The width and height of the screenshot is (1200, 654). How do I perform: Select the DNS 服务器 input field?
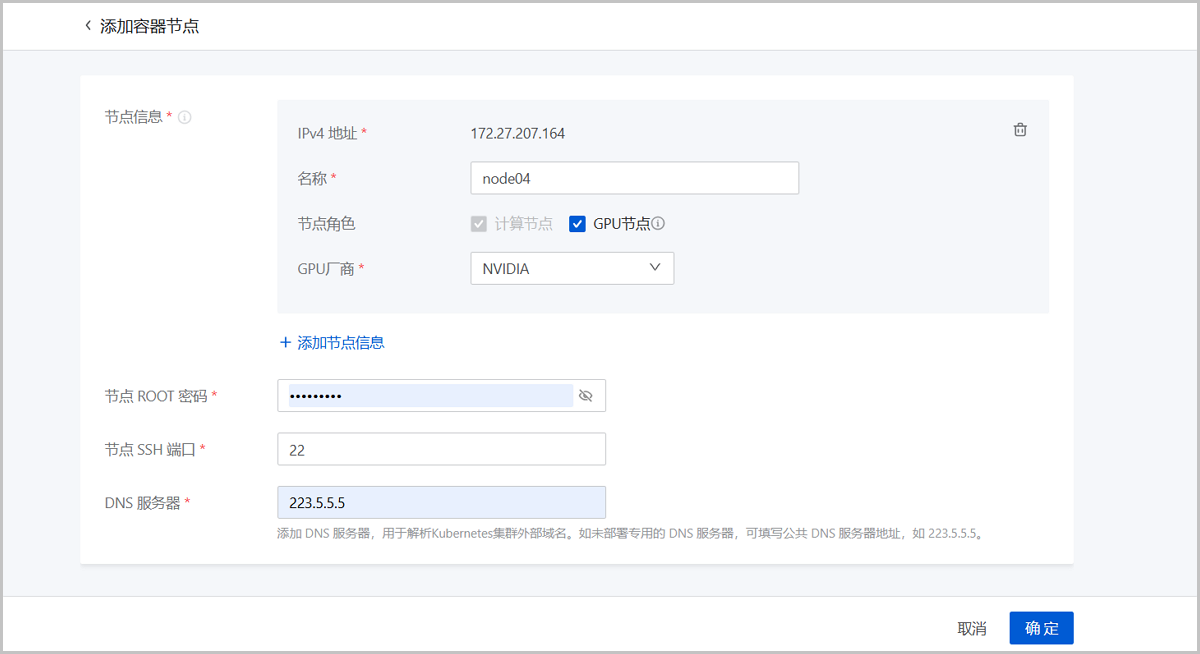click(441, 502)
